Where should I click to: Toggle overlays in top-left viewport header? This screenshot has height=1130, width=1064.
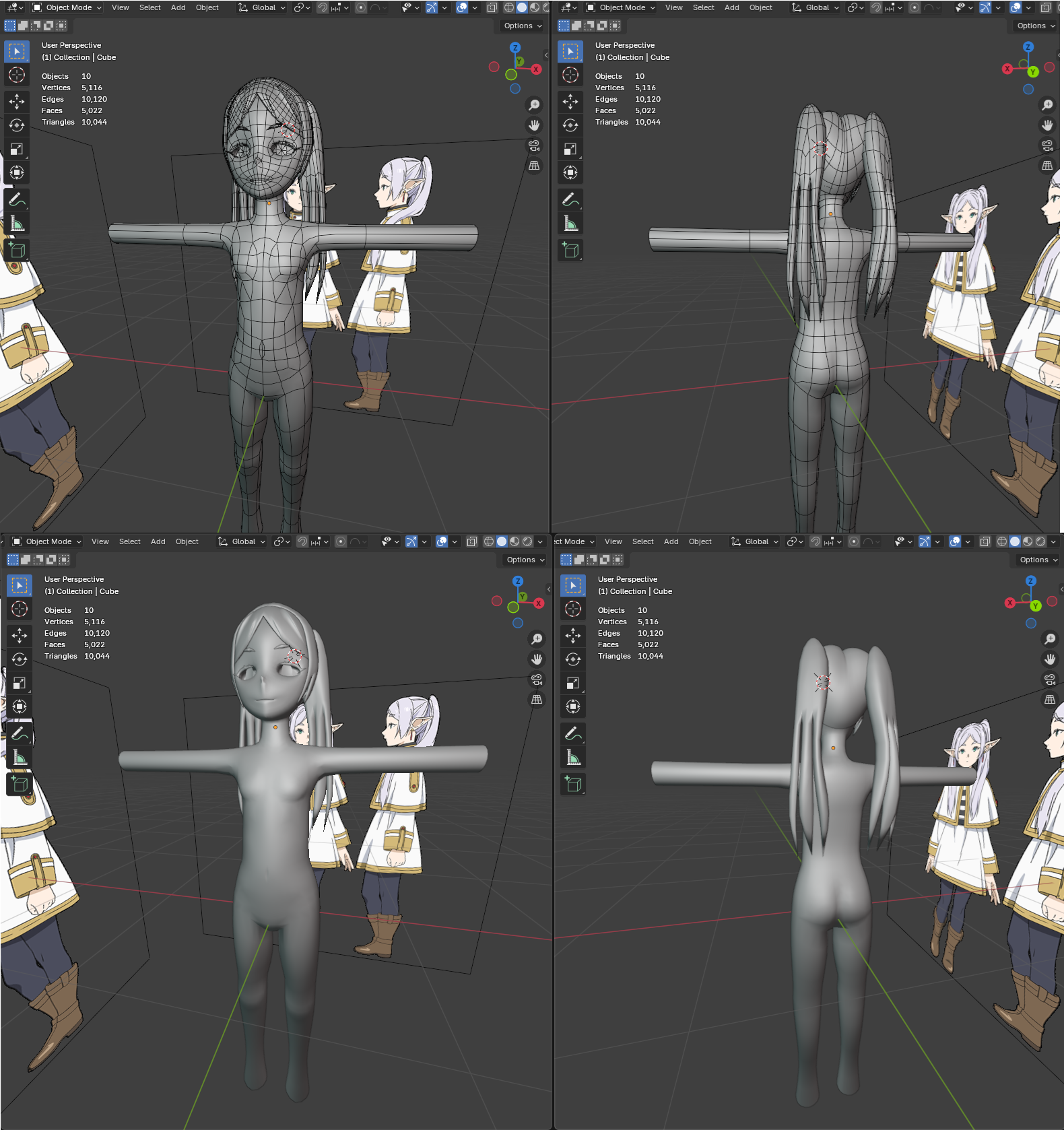tap(462, 7)
